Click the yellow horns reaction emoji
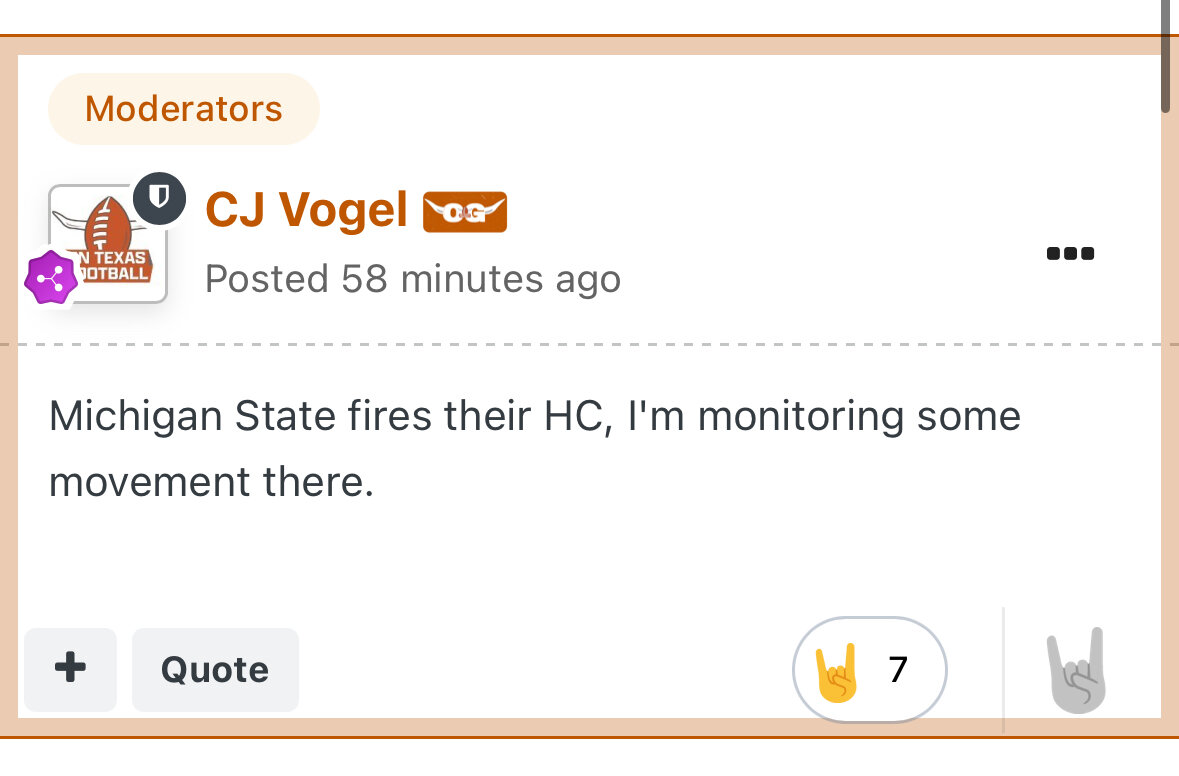The height and width of the screenshot is (776, 1179). coord(836,670)
